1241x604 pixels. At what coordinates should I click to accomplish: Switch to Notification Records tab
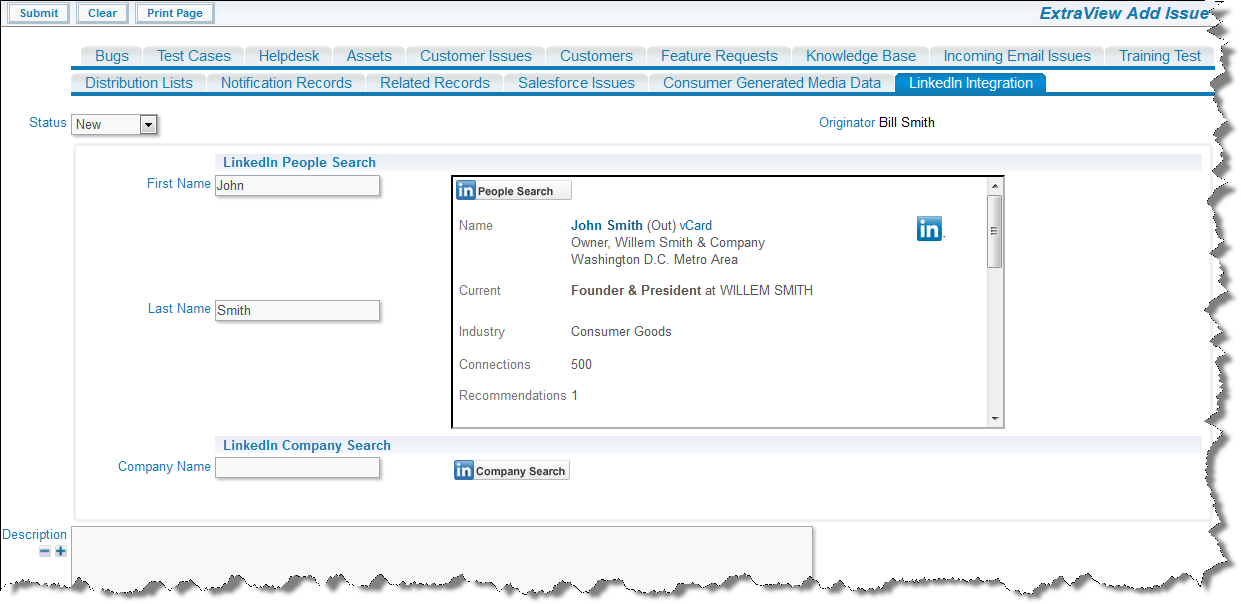[286, 83]
